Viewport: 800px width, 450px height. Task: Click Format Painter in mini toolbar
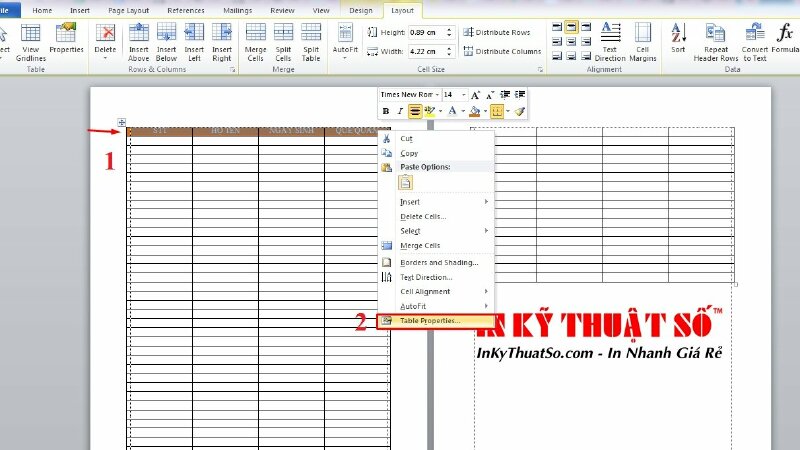coord(519,111)
